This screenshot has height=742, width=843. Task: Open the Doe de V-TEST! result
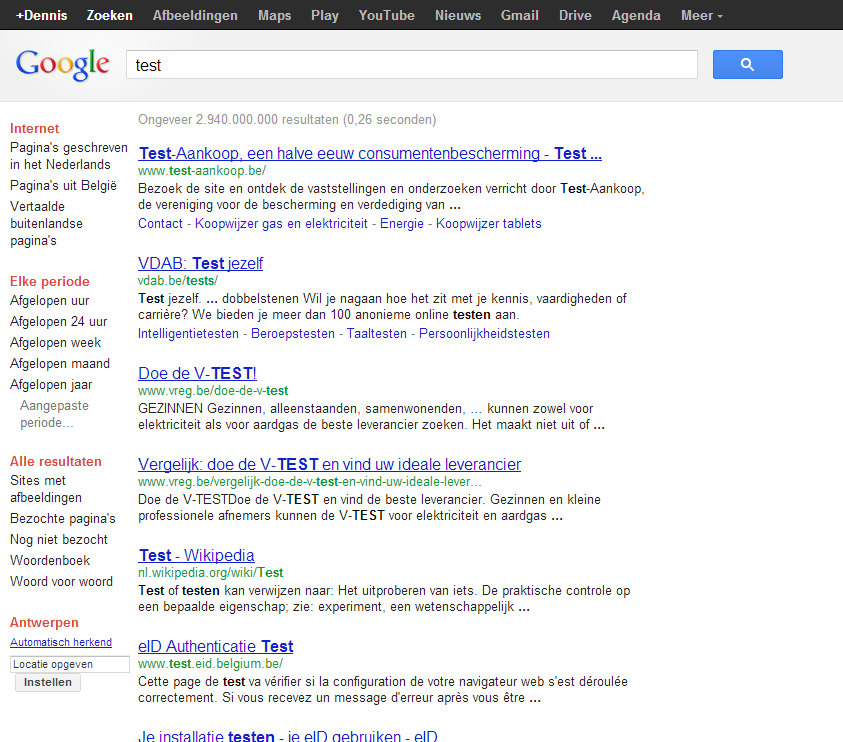click(x=197, y=371)
